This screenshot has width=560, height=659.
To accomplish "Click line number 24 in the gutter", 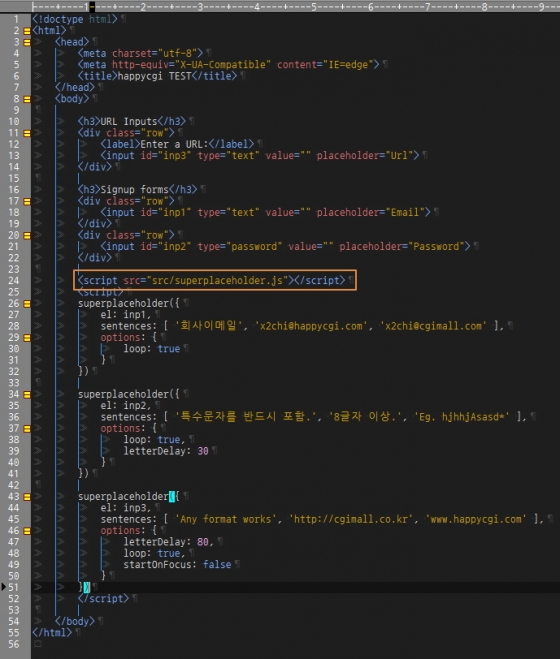I will pyautogui.click(x=14, y=281).
